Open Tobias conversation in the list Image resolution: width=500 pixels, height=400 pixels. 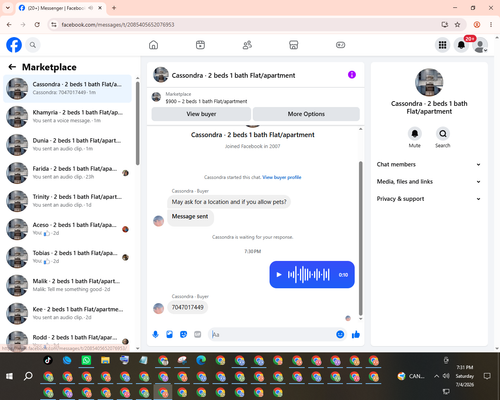67,257
